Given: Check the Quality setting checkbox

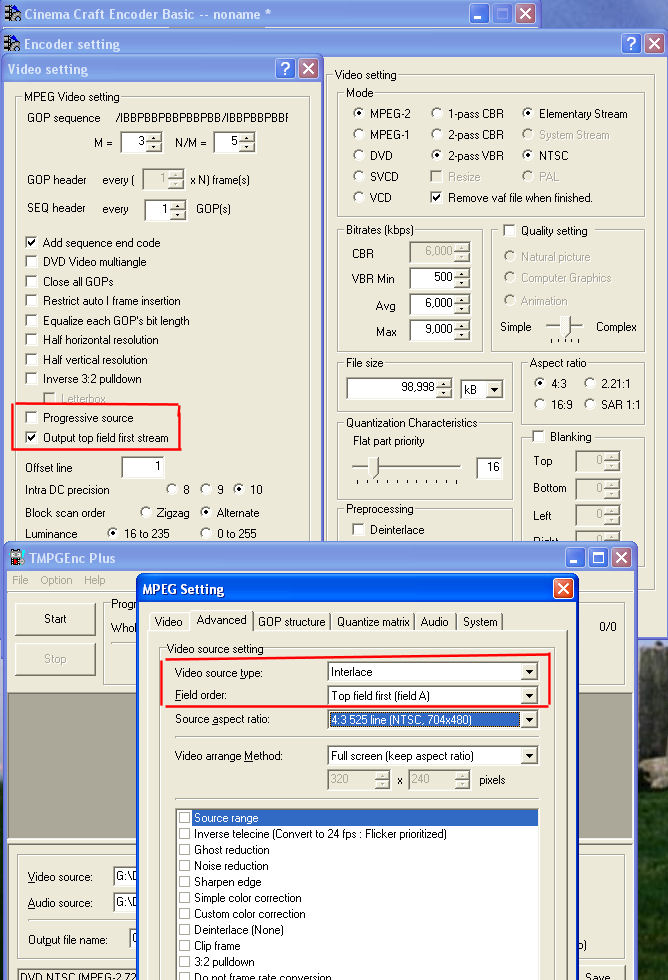Looking at the screenshot, I should click(x=509, y=231).
